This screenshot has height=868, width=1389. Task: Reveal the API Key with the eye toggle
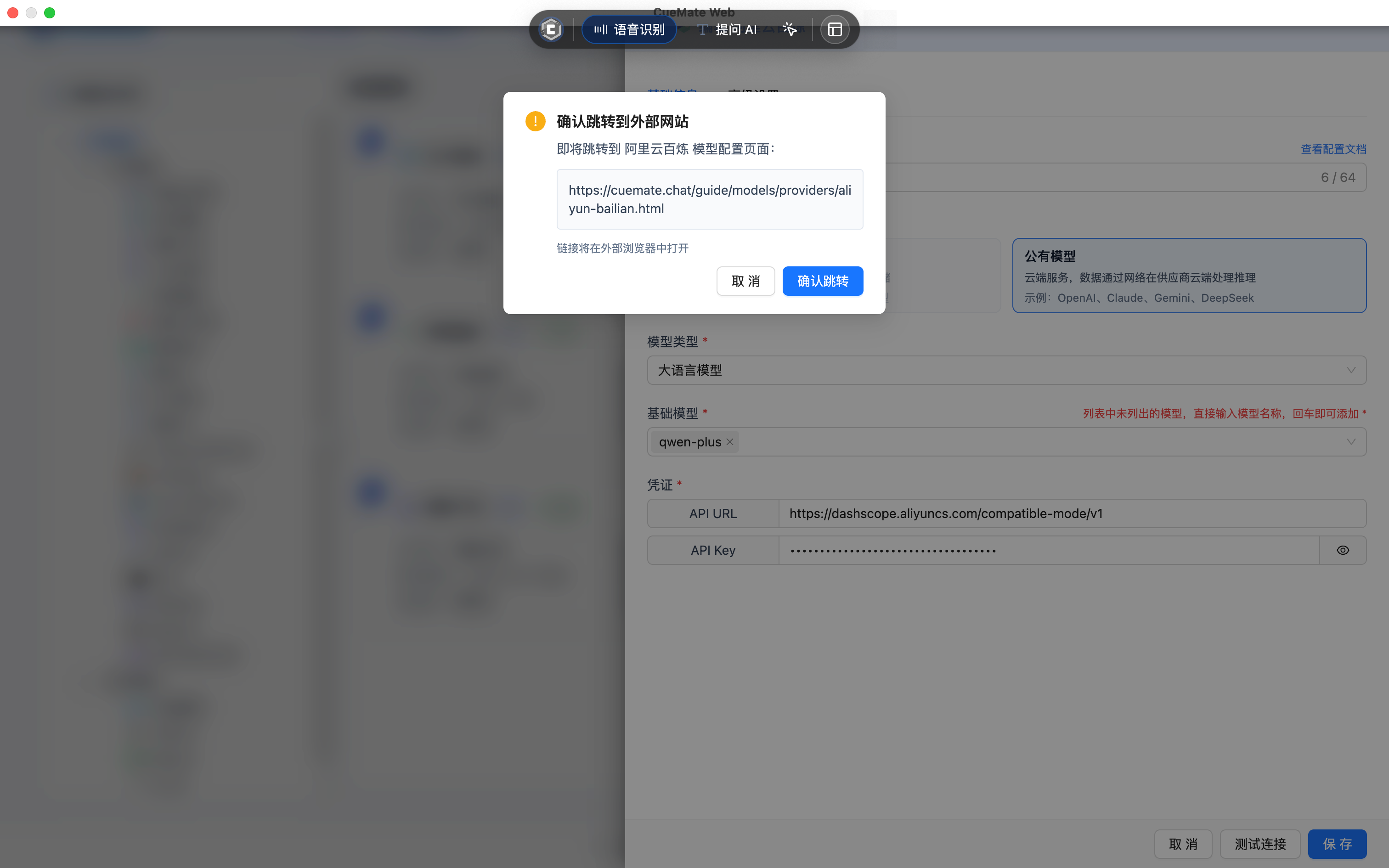1343,550
